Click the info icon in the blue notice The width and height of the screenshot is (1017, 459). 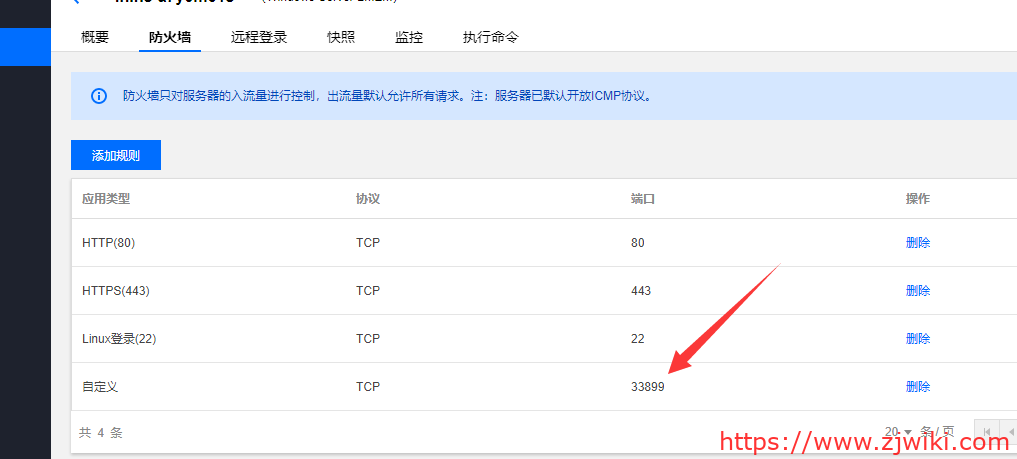pyautogui.click(x=99, y=97)
